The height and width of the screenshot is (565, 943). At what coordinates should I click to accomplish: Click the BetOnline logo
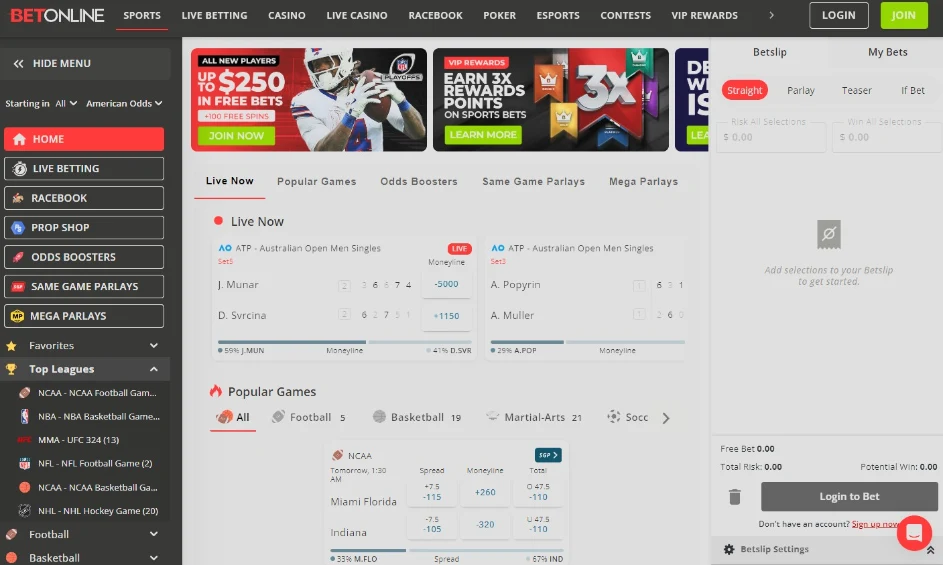click(x=57, y=15)
